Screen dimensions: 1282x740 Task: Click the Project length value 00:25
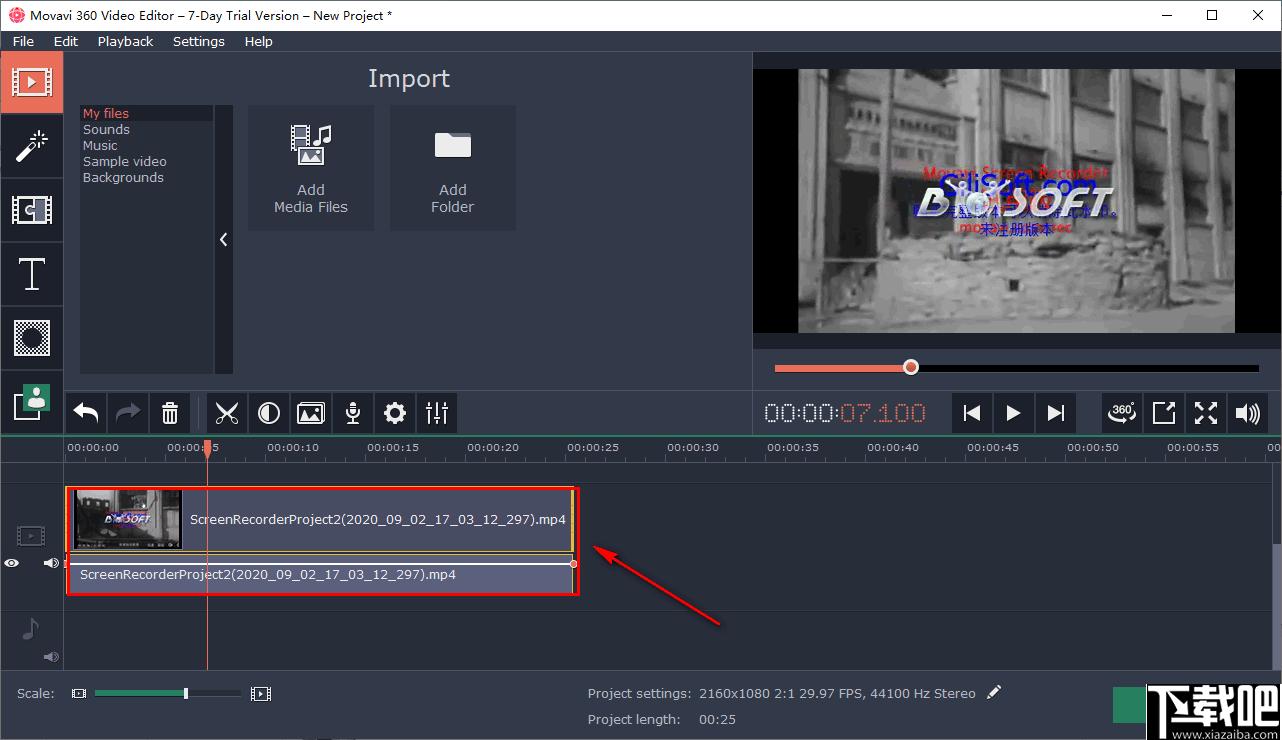click(717, 719)
